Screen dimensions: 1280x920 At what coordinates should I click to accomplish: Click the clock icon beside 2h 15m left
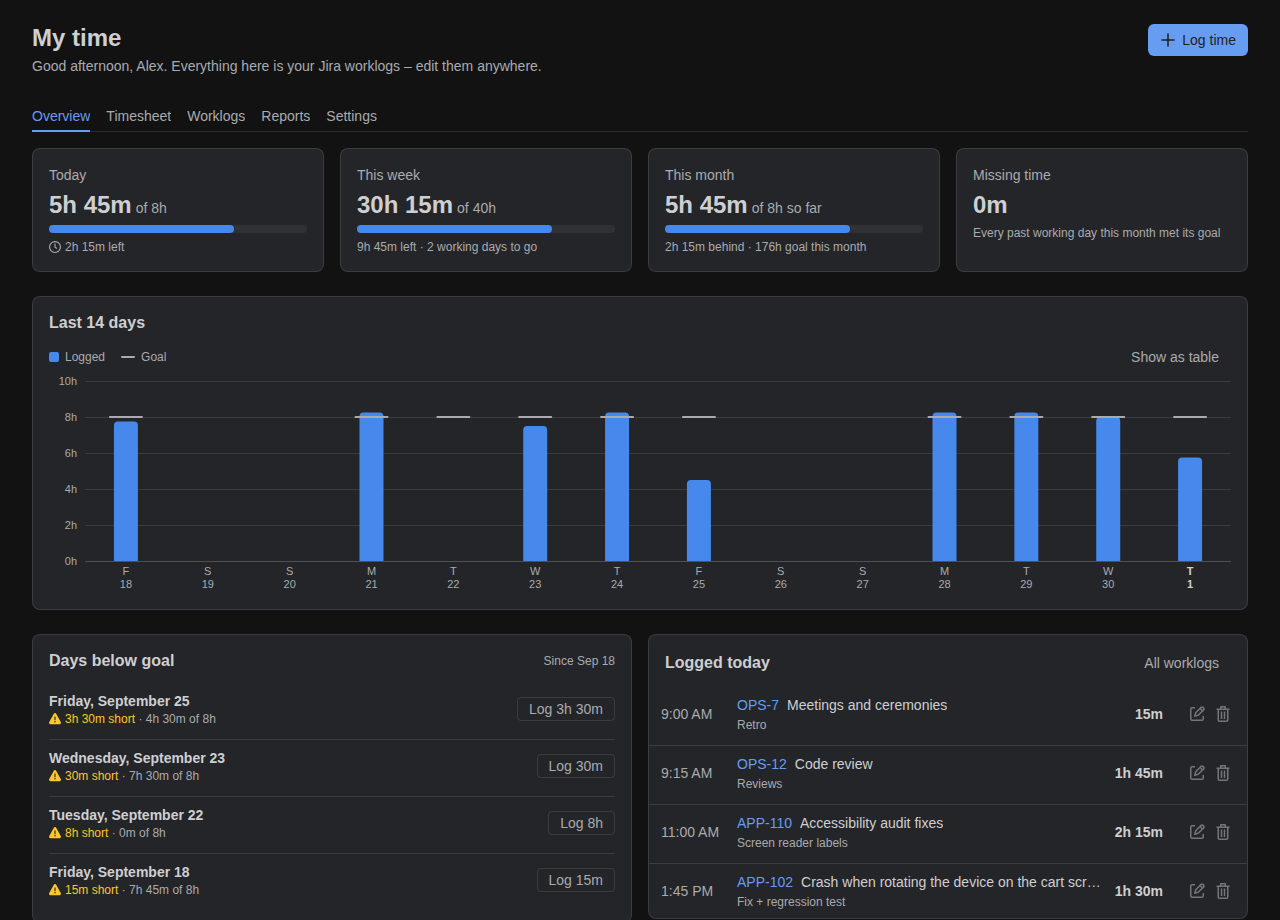pos(55,247)
